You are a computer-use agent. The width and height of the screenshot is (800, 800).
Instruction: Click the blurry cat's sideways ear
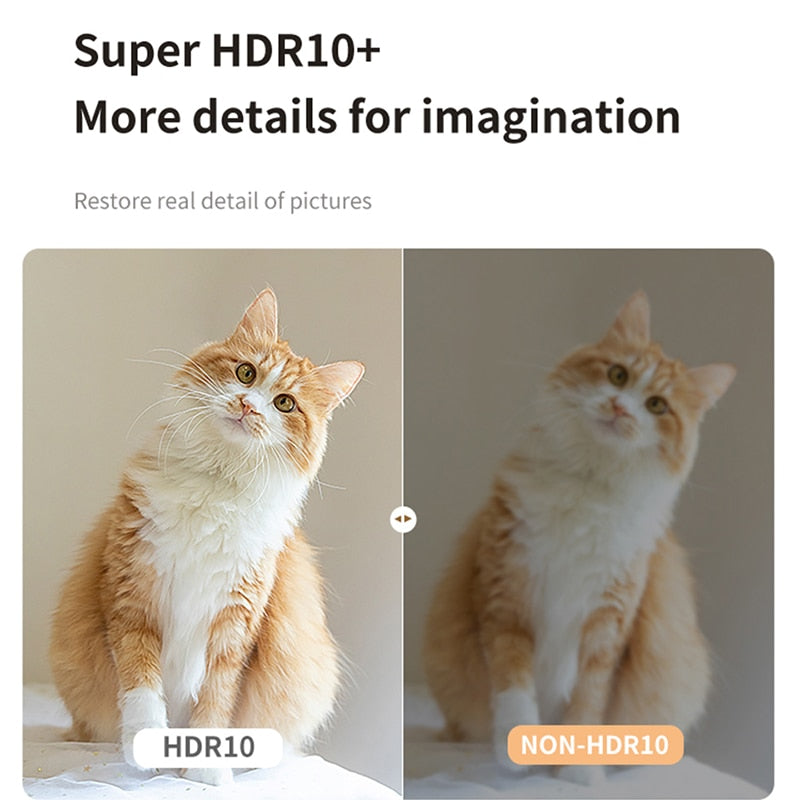[x=710, y=382]
